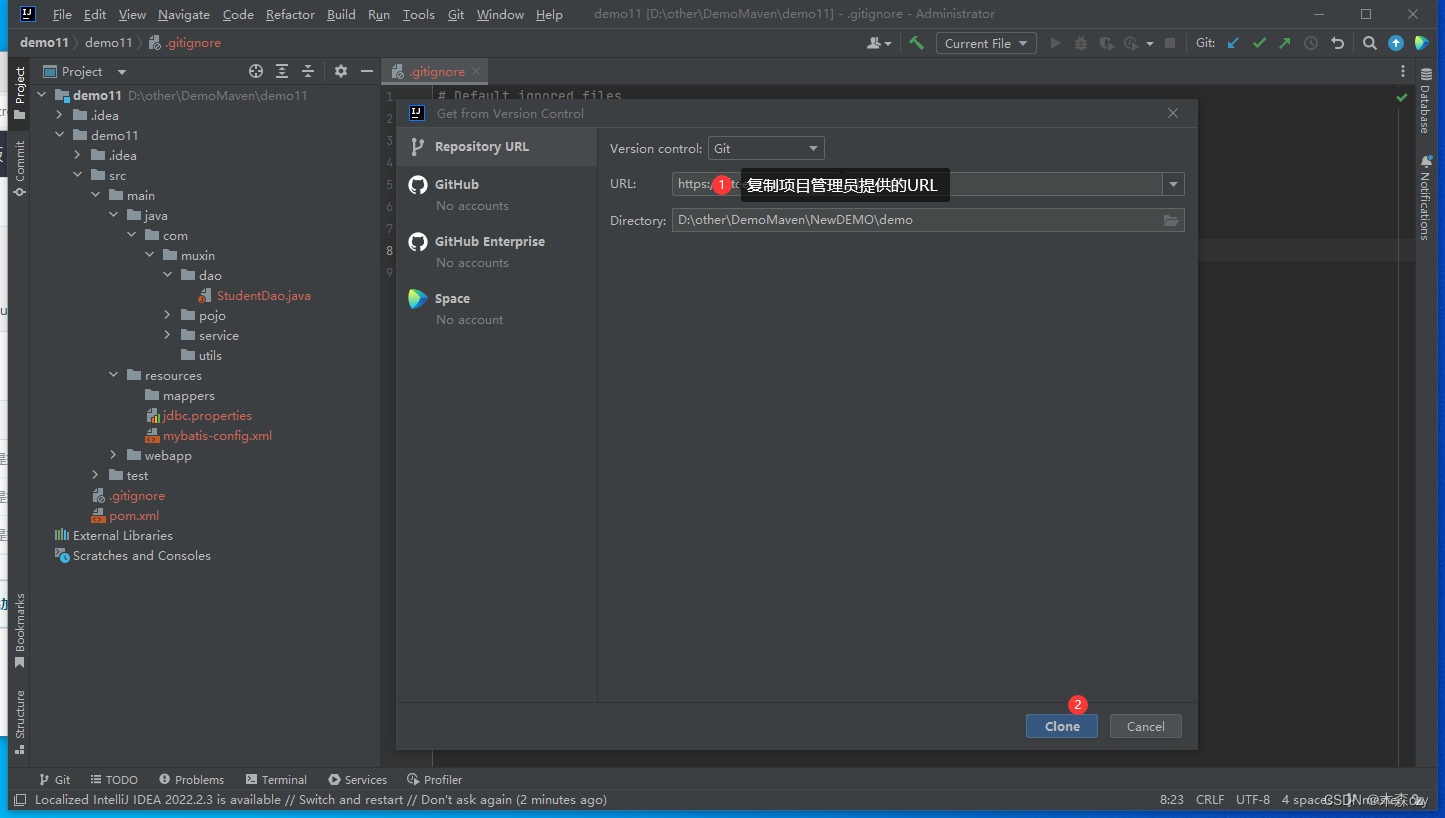The width and height of the screenshot is (1445, 818).
Task: Click the IntelliJ IDEA update notification message
Action: click(320, 799)
